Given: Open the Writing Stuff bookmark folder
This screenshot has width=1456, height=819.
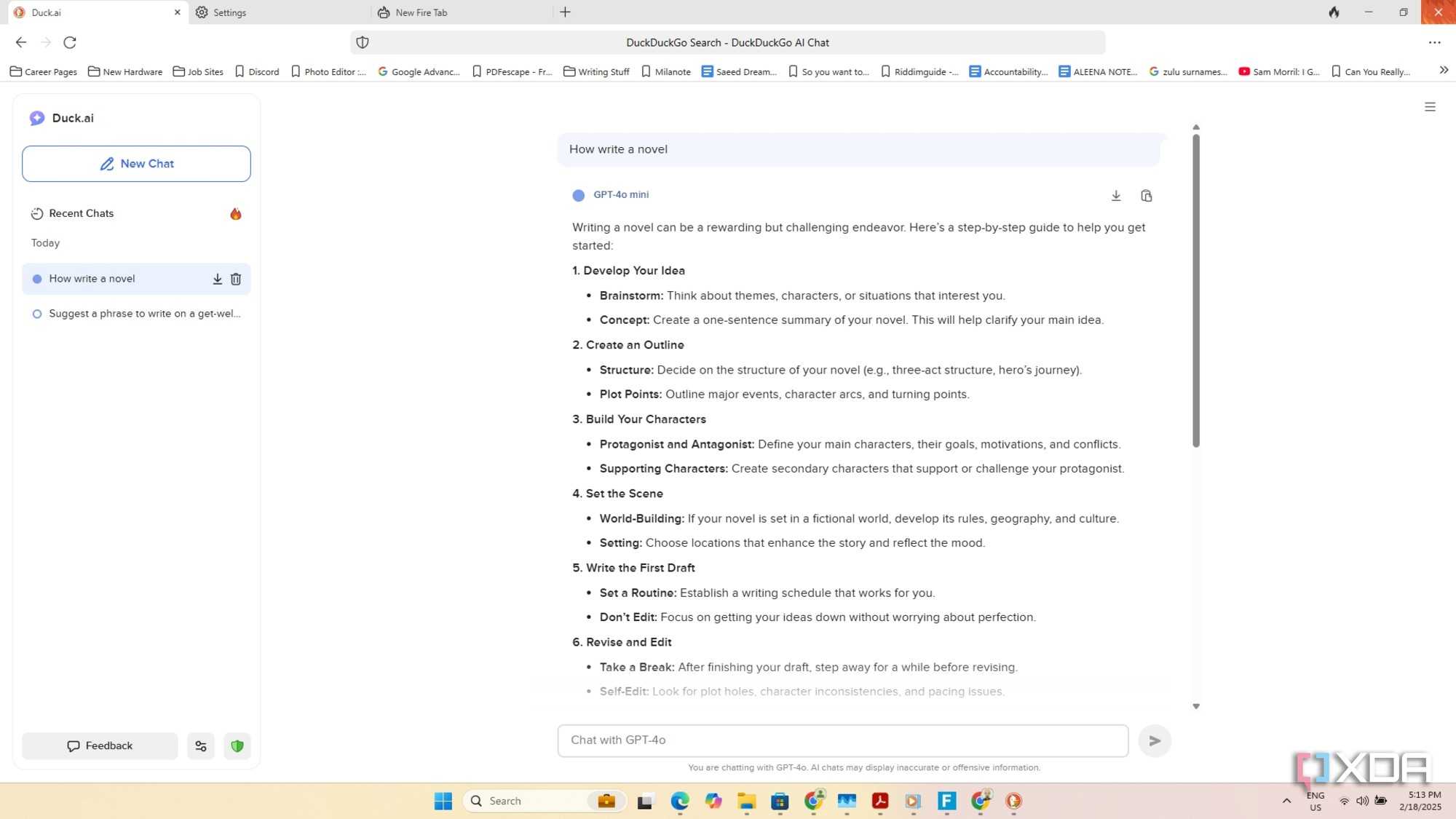Looking at the screenshot, I should coord(597,71).
